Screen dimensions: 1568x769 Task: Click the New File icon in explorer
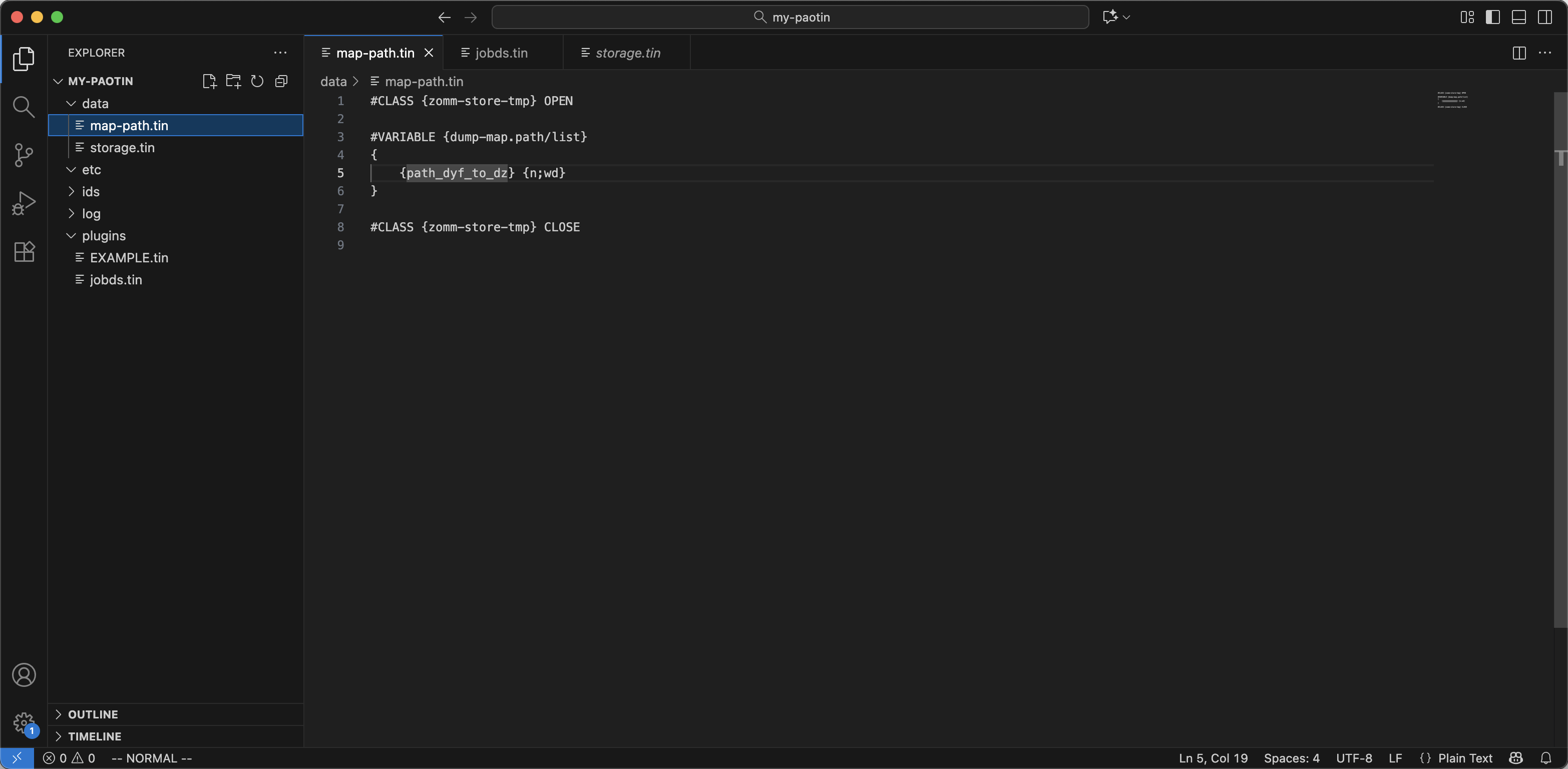(209, 81)
